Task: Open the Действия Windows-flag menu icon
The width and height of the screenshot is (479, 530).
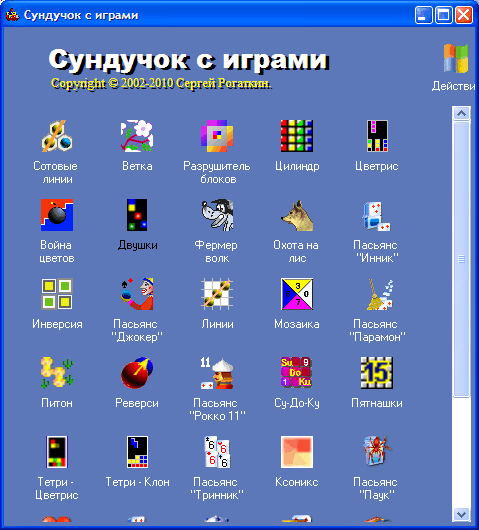Action: tap(456, 58)
